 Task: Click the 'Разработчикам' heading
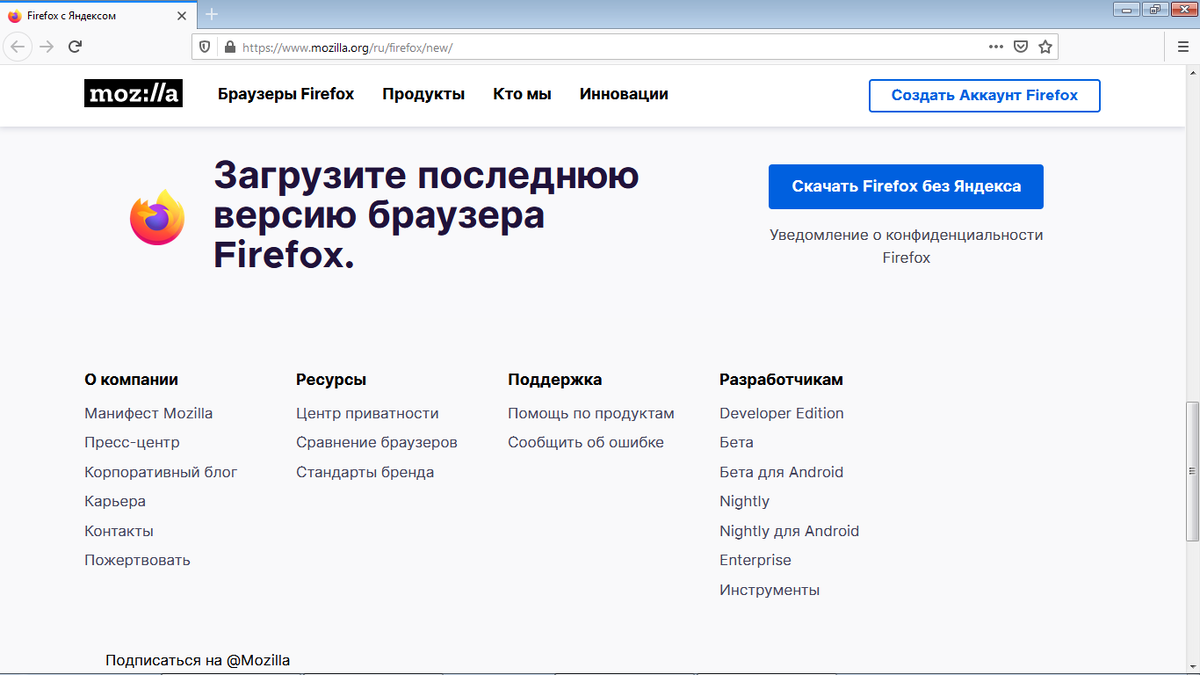click(781, 380)
